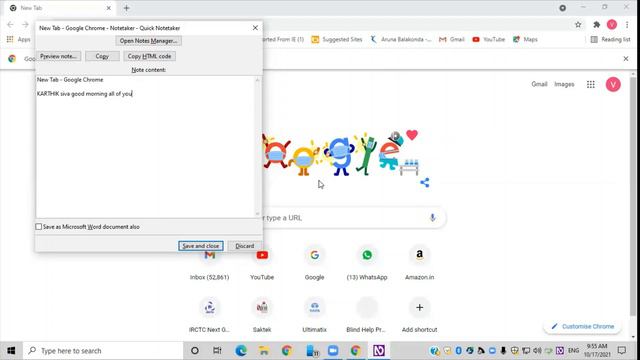Go back with the browser back arrow
This screenshot has height=360, width=640.
(x=10, y=25)
